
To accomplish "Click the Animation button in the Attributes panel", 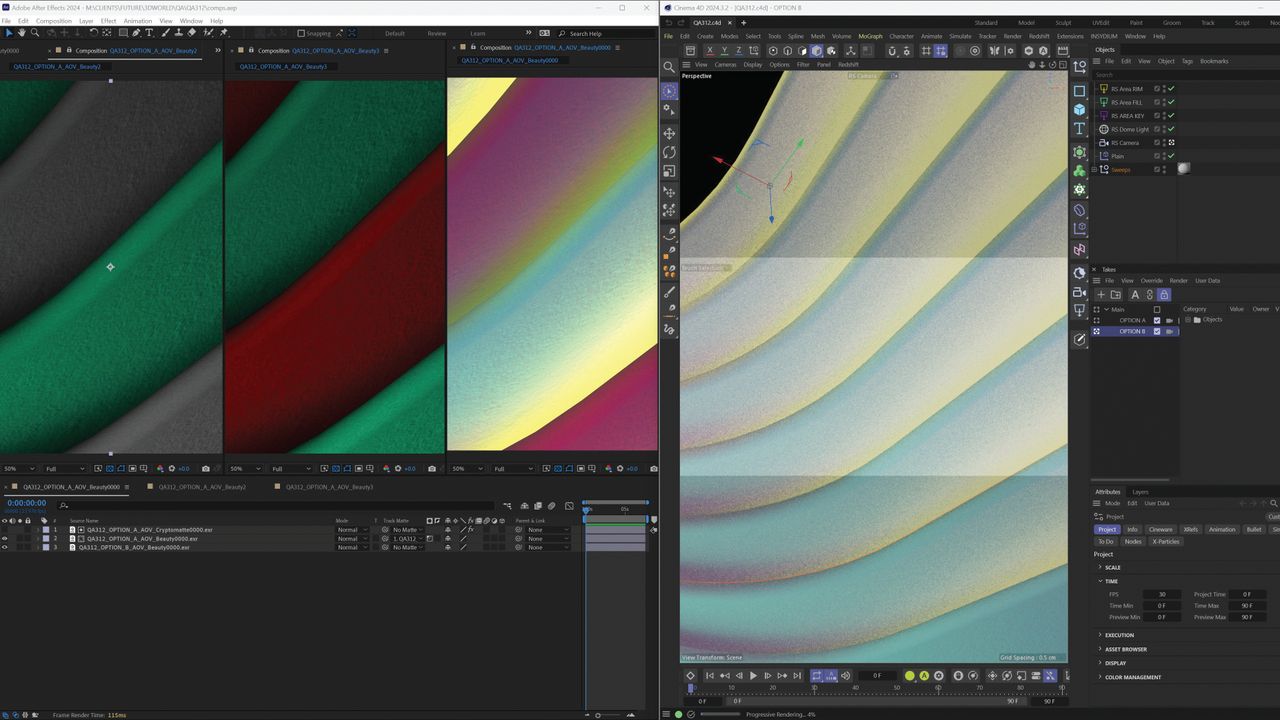I will (x=1222, y=529).
